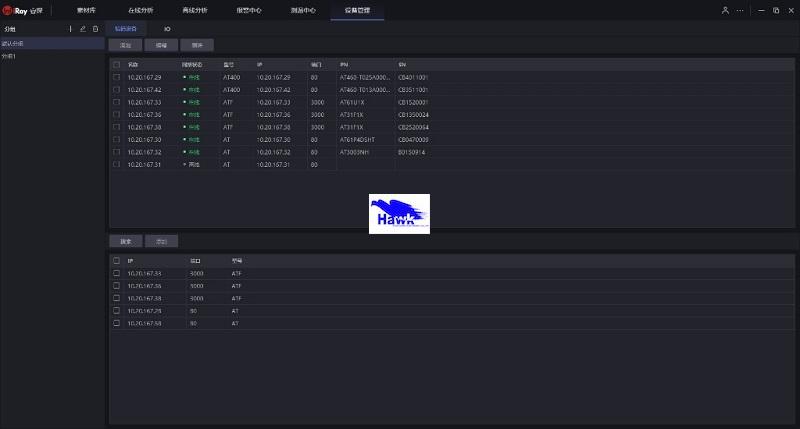The image size is (800, 429).
Task: Select the 默认分组 group
Action: coord(15,44)
